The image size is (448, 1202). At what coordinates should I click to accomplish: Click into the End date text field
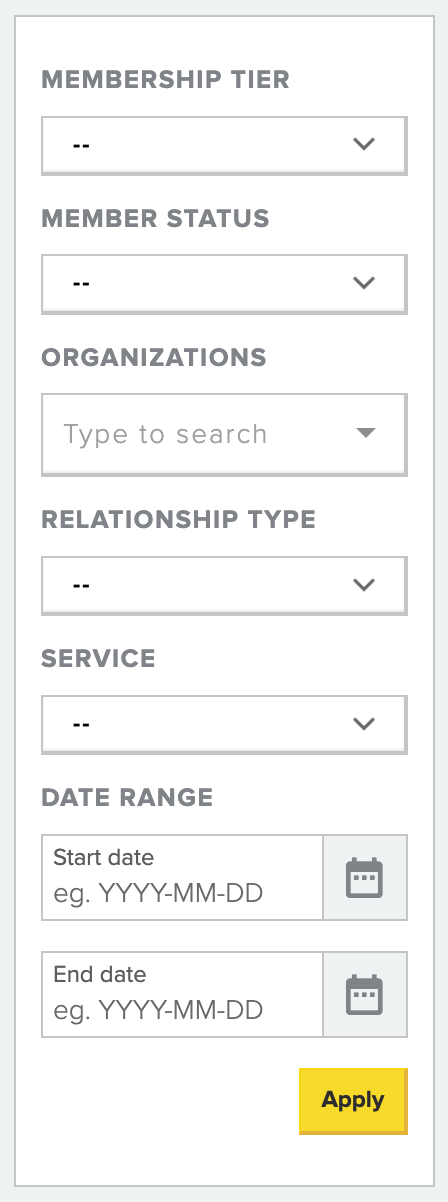[183, 994]
